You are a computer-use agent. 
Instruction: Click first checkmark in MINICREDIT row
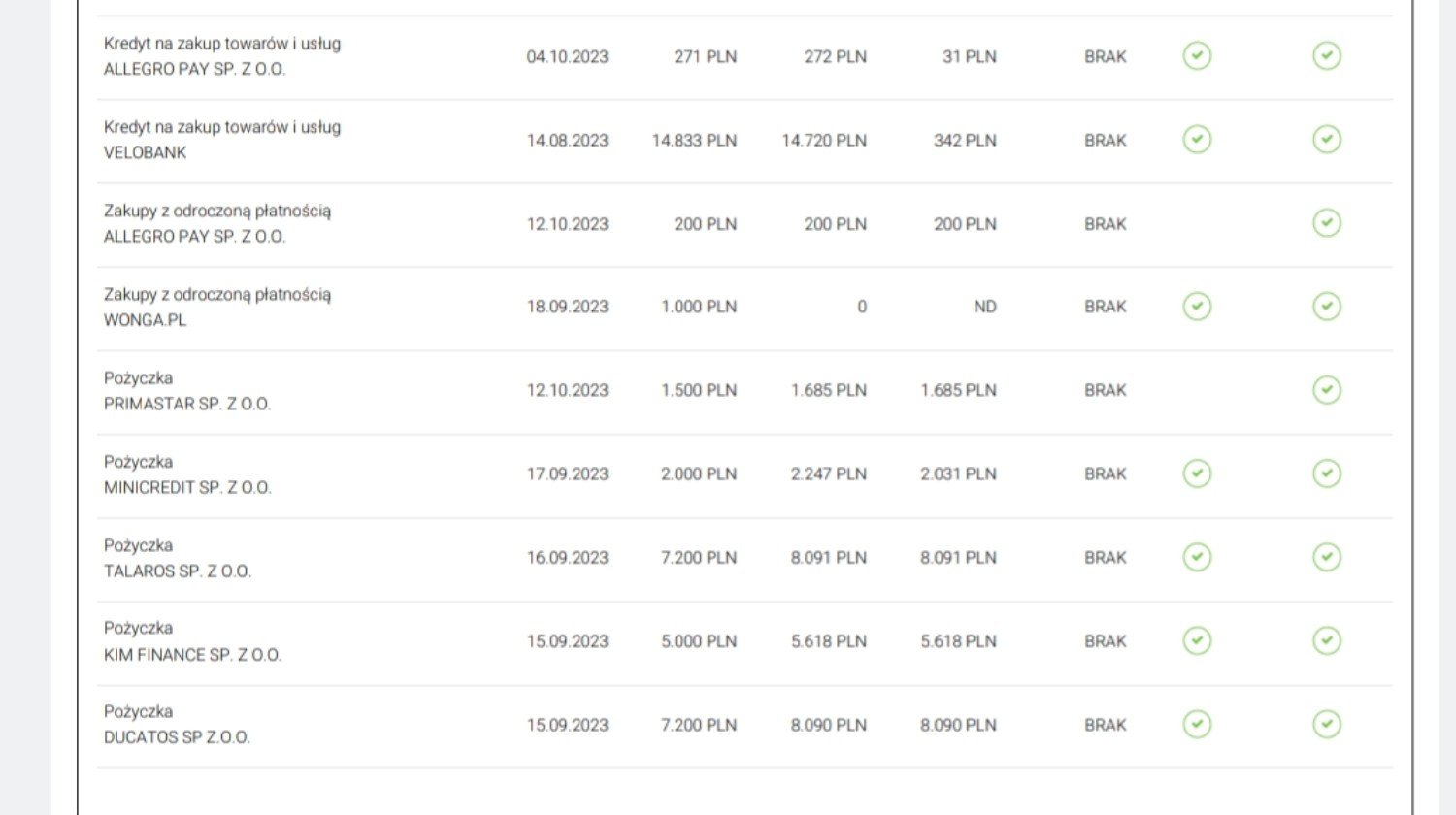coord(1197,473)
